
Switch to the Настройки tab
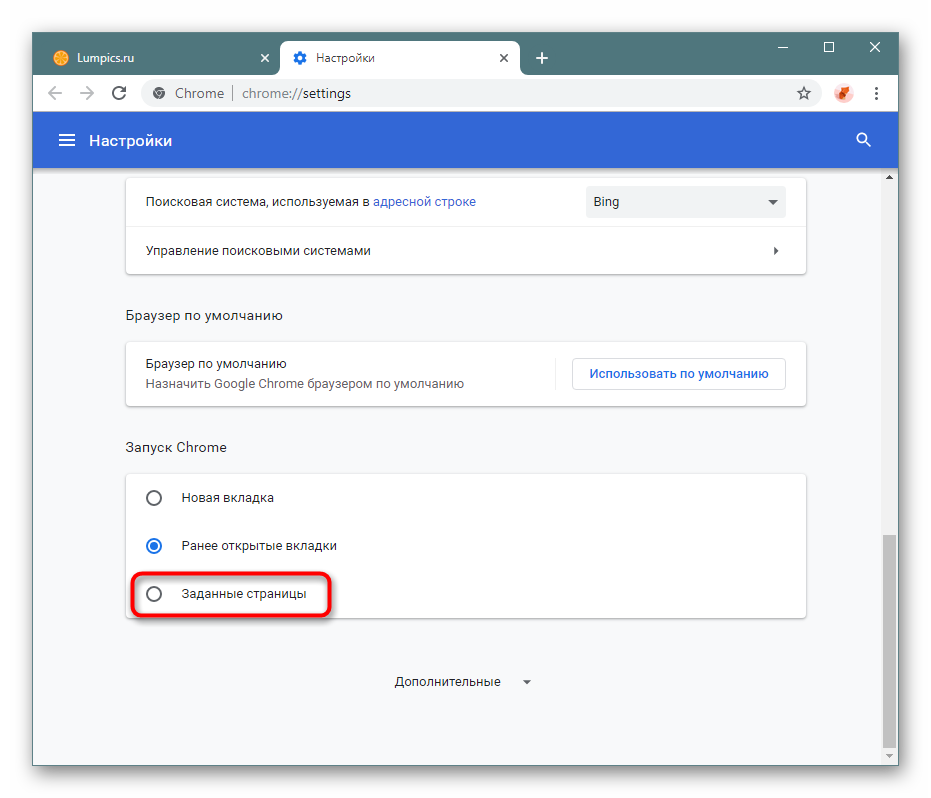coord(400,58)
